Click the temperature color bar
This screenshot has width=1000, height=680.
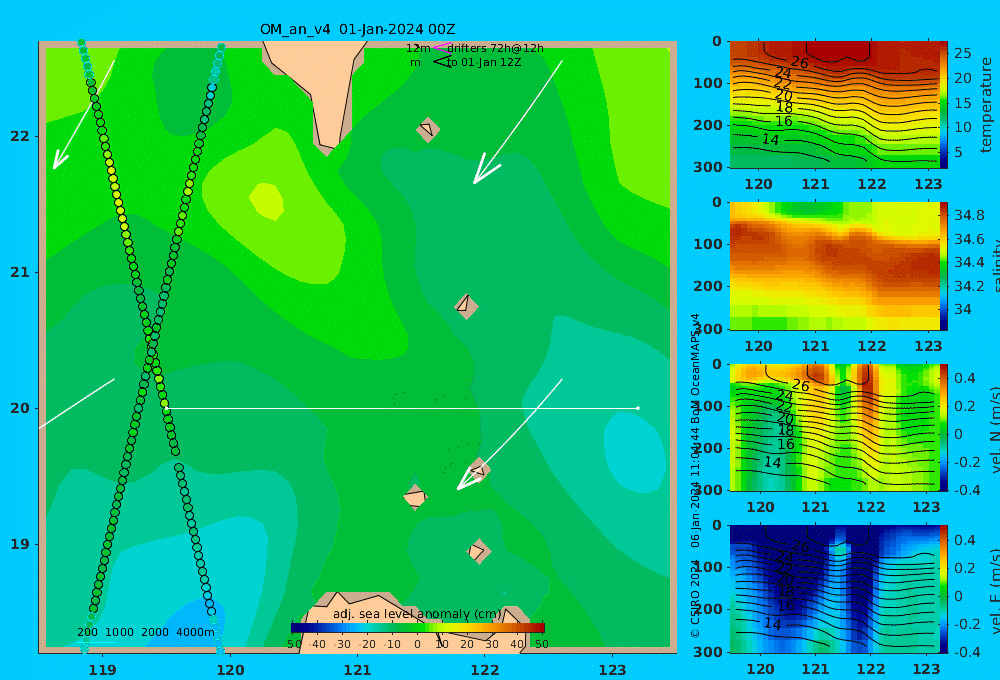[944, 105]
